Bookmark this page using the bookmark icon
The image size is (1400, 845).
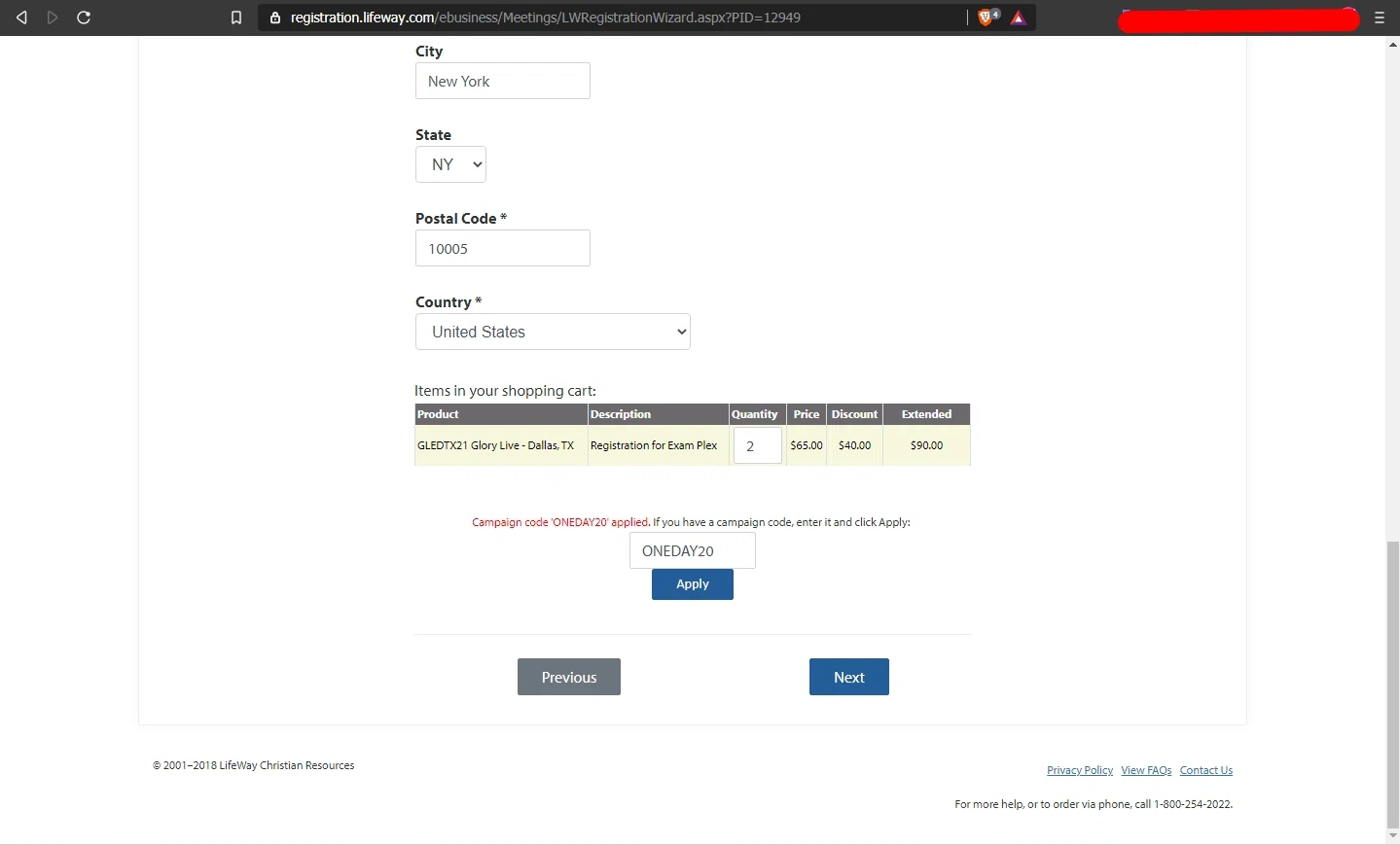(x=235, y=18)
